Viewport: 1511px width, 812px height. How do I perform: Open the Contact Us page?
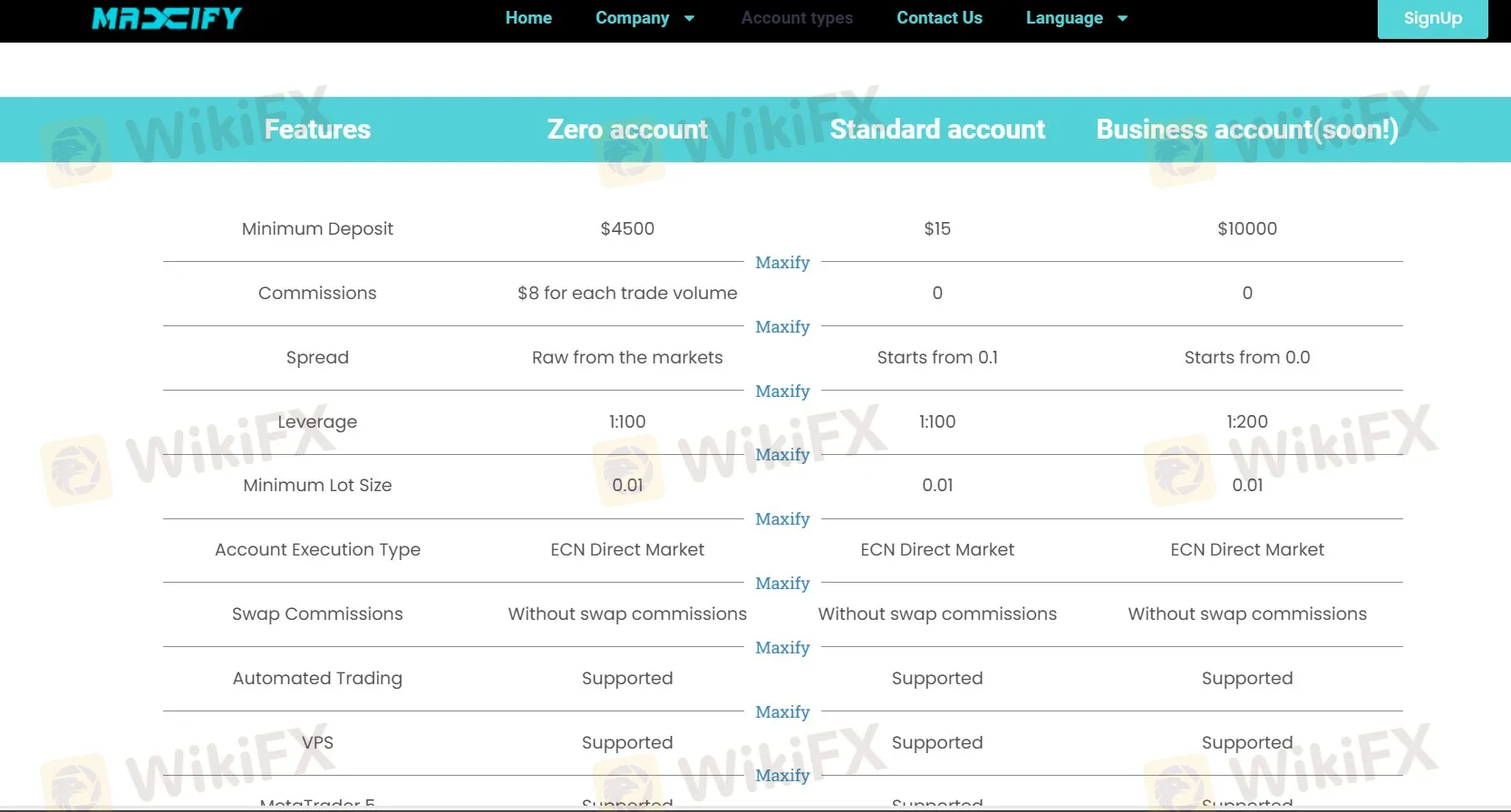(939, 18)
